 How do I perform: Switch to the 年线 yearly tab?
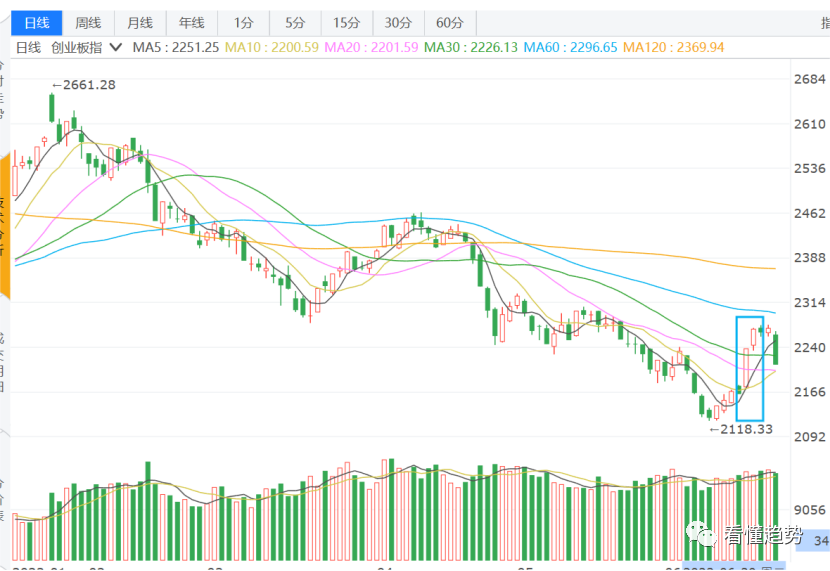192,23
